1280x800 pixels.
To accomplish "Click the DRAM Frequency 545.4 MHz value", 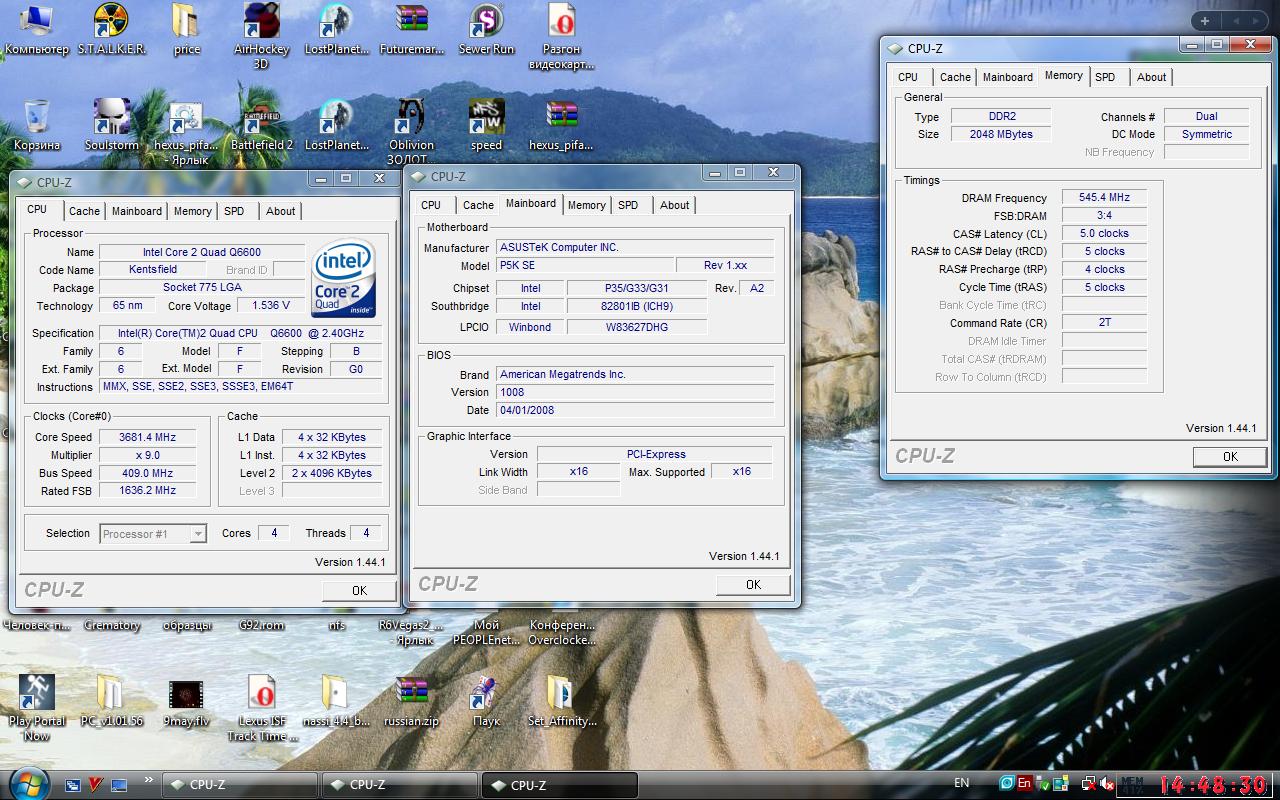I will tap(1104, 198).
